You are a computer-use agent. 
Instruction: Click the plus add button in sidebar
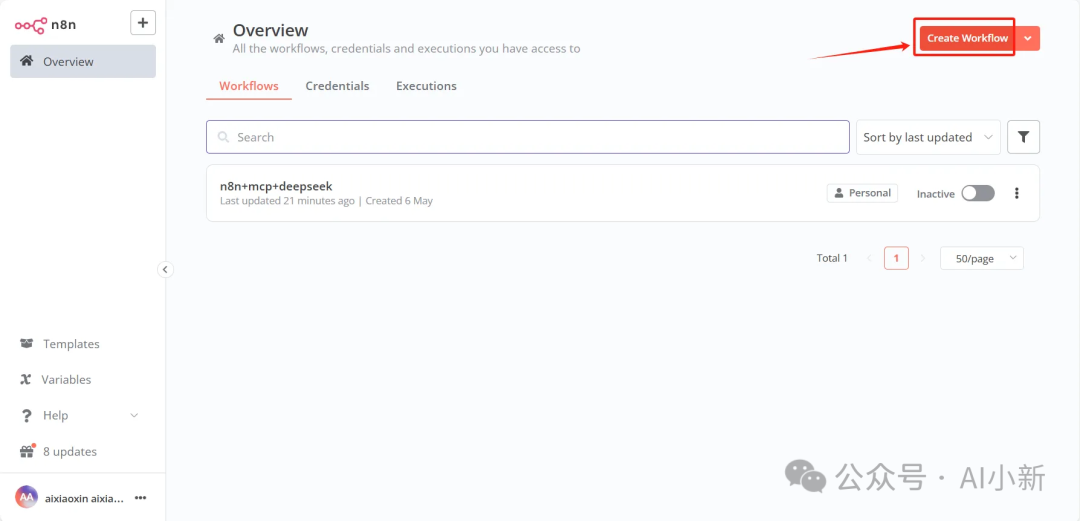(x=143, y=23)
